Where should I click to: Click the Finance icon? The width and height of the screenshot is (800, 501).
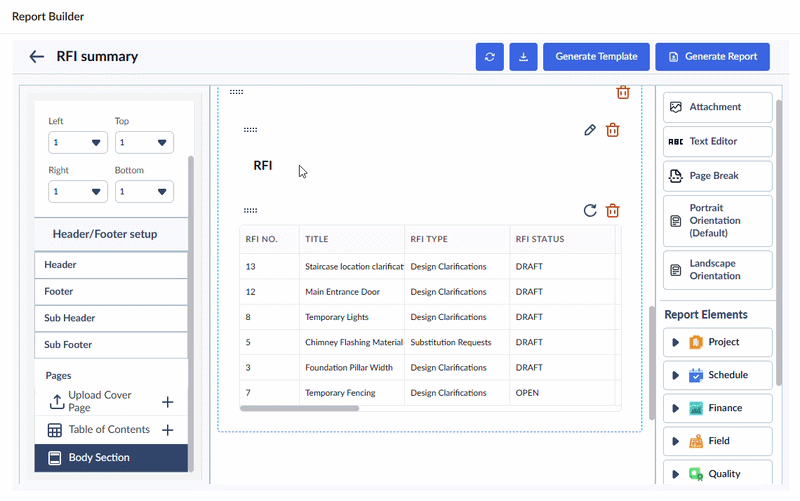(695, 408)
